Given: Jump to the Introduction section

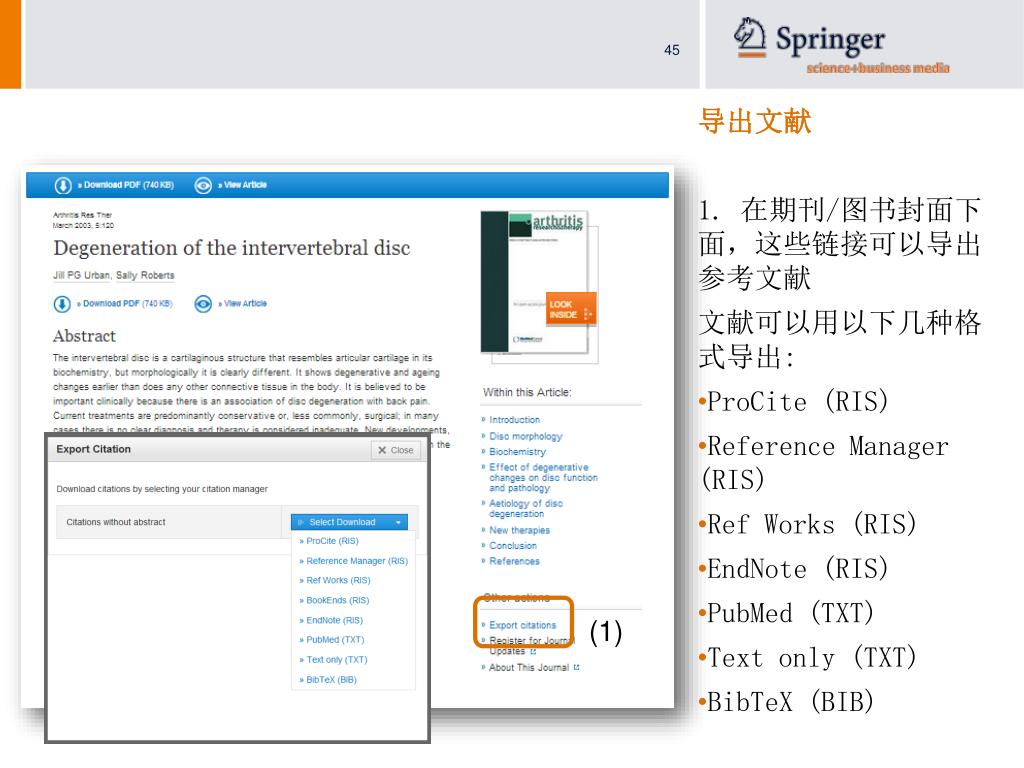Looking at the screenshot, I should [515, 420].
